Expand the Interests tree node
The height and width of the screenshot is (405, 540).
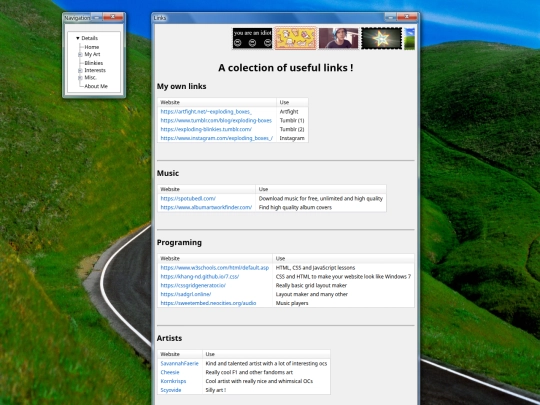coord(80,70)
